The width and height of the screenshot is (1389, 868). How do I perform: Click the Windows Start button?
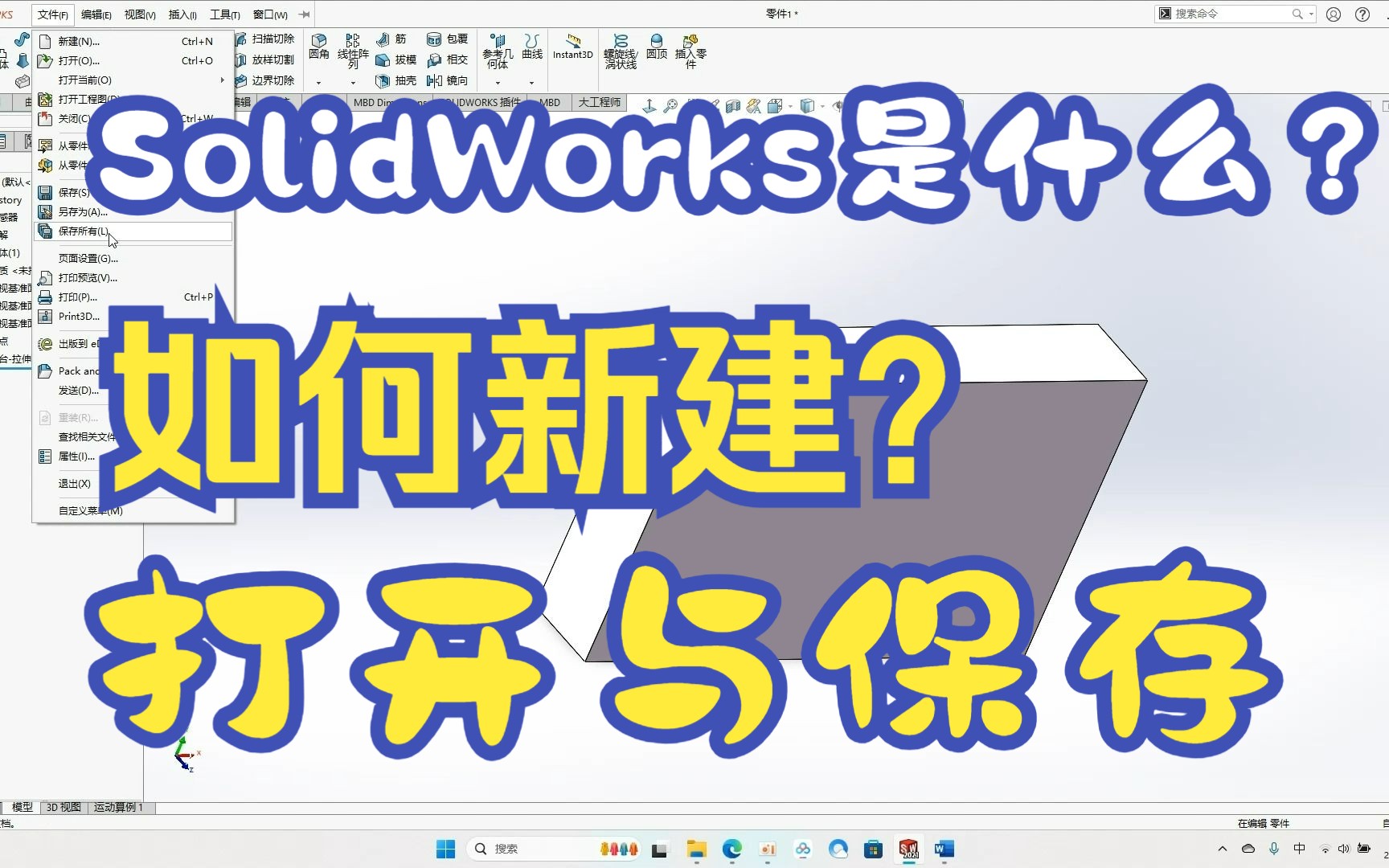coord(445,849)
